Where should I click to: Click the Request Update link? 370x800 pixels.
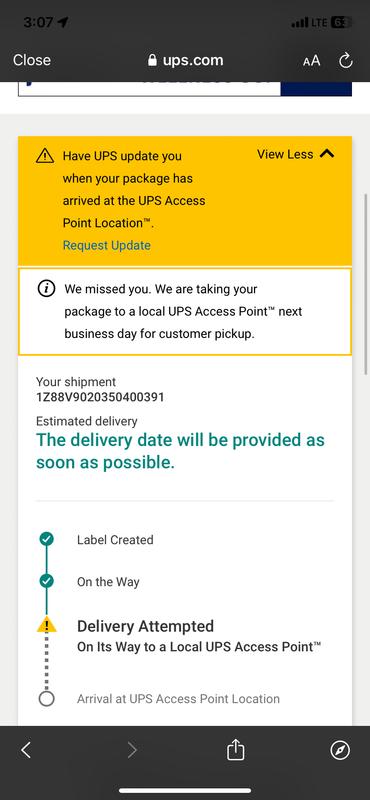click(x=107, y=245)
